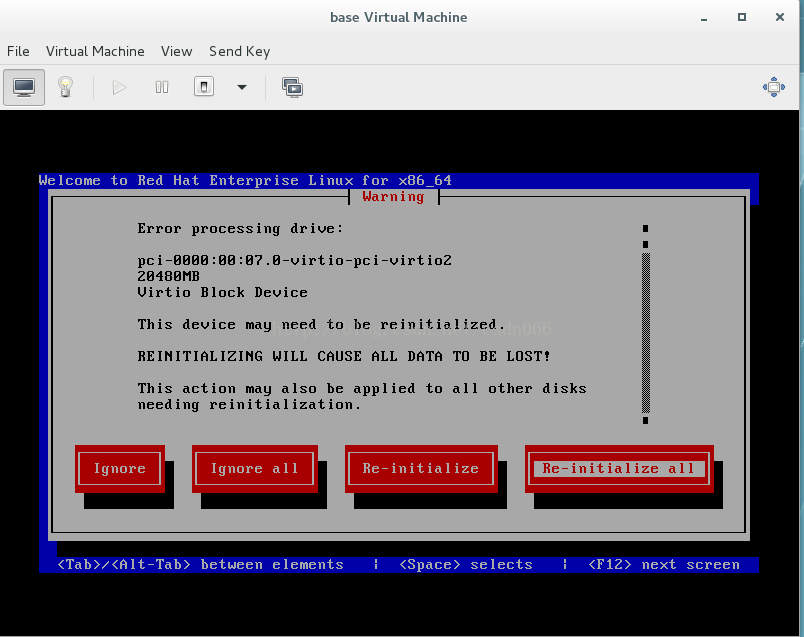The width and height of the screenshot is (804, 637).
Task: Click the scrollbar up marker in the dialog
Action: pos(646,228)
